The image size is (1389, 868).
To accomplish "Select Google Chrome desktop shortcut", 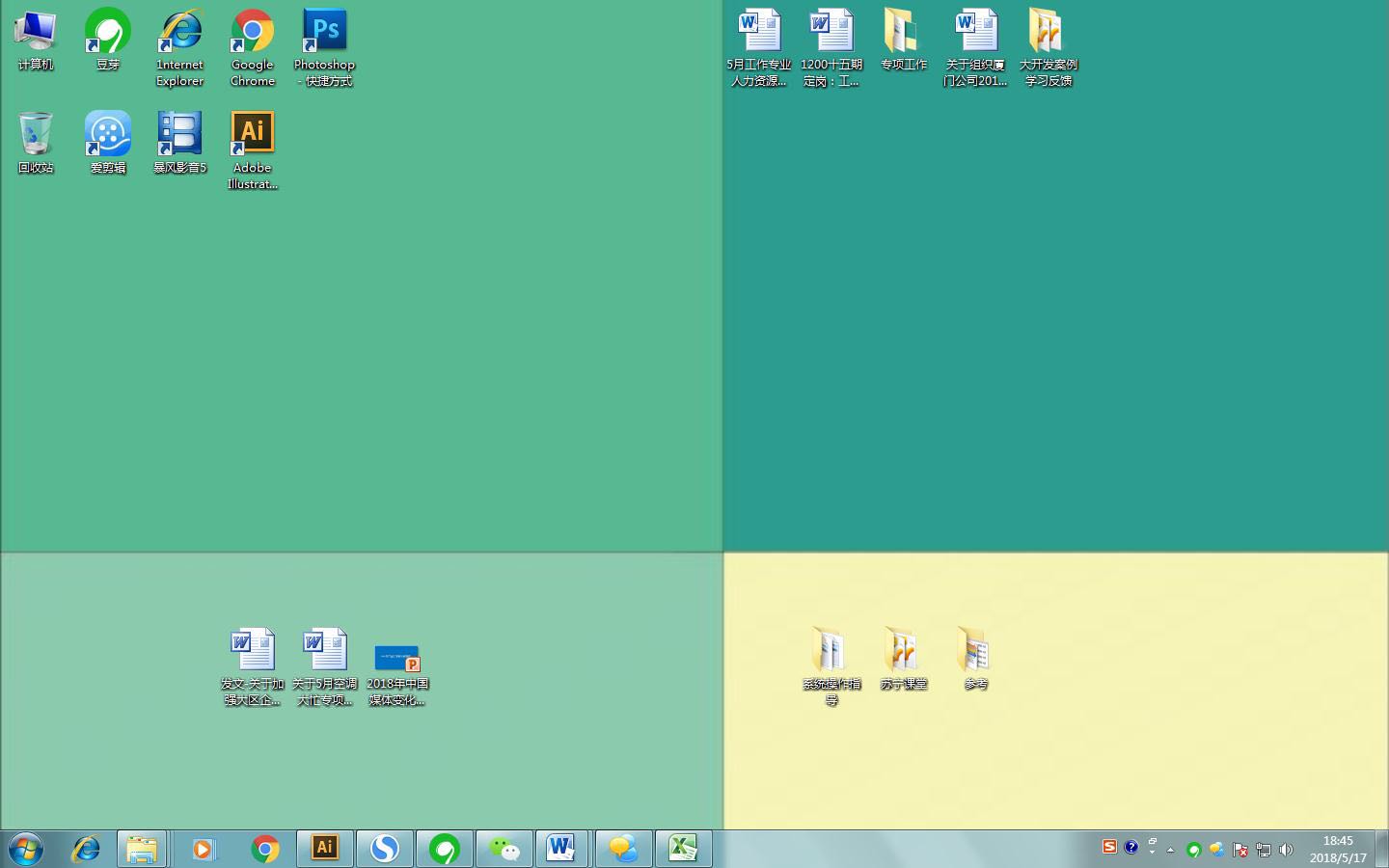I will (x=252, y=32).
